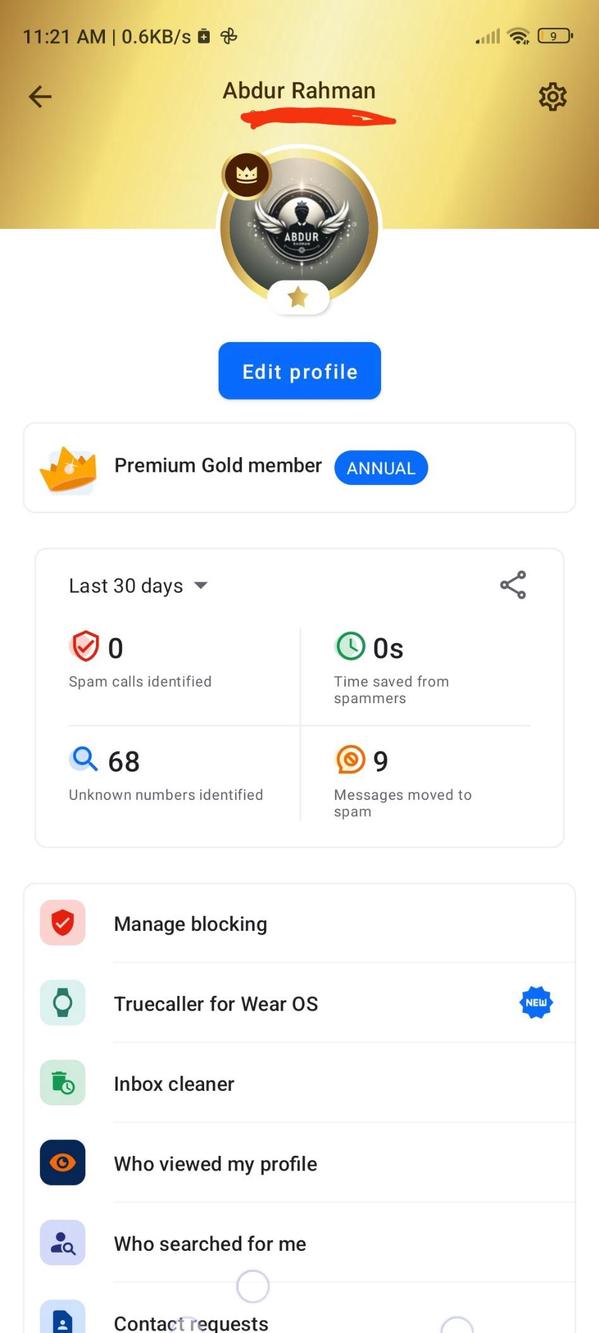Tap the orange messages spam icon

(350, 759)
